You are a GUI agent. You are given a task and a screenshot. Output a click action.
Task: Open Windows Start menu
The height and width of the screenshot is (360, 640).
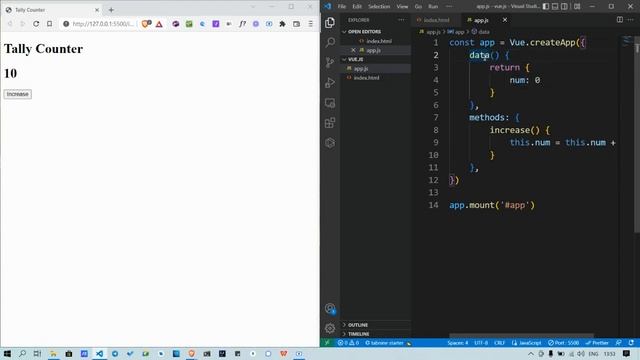pyautogui.click(x=7, y=353)
